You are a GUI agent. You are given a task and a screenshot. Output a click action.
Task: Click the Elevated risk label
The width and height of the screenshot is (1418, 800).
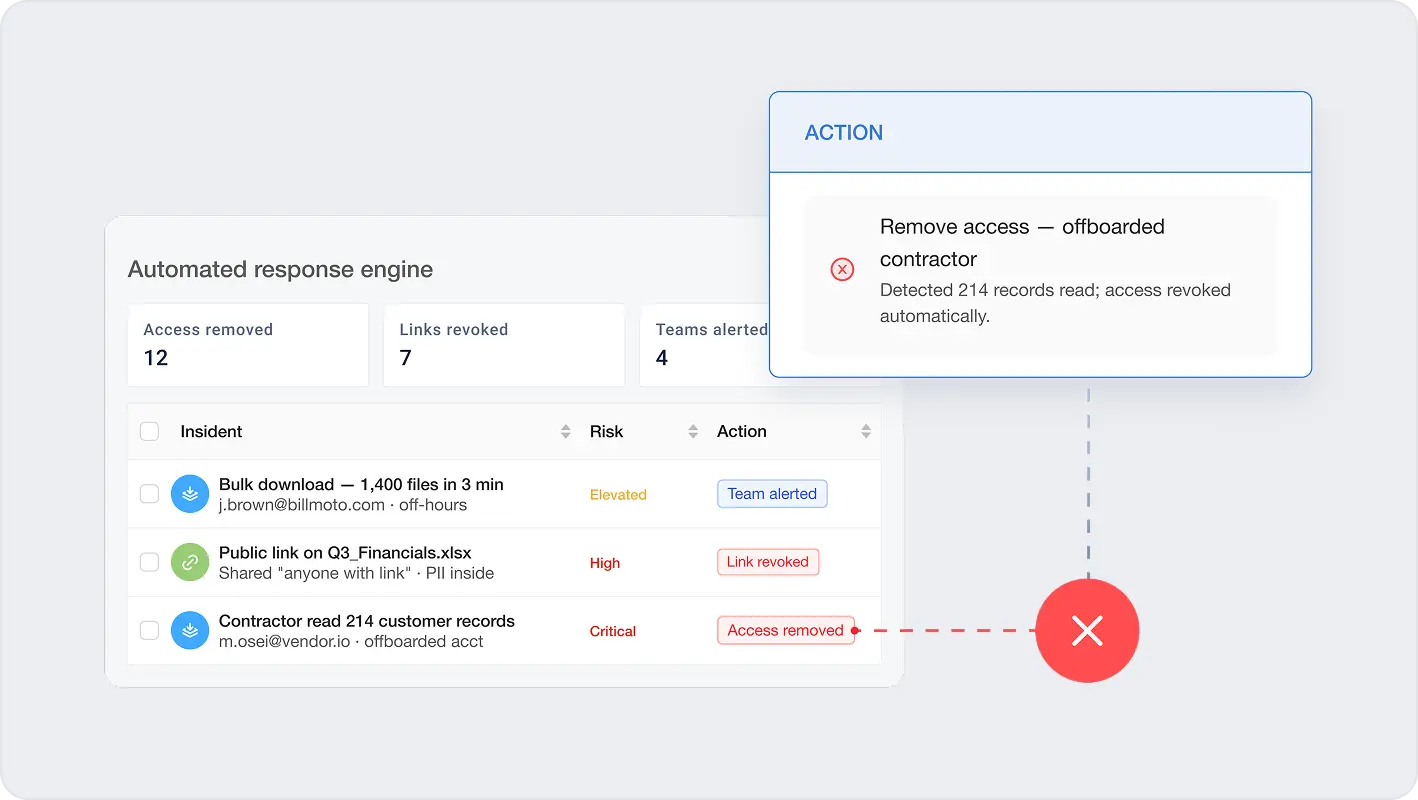(618, 495)
